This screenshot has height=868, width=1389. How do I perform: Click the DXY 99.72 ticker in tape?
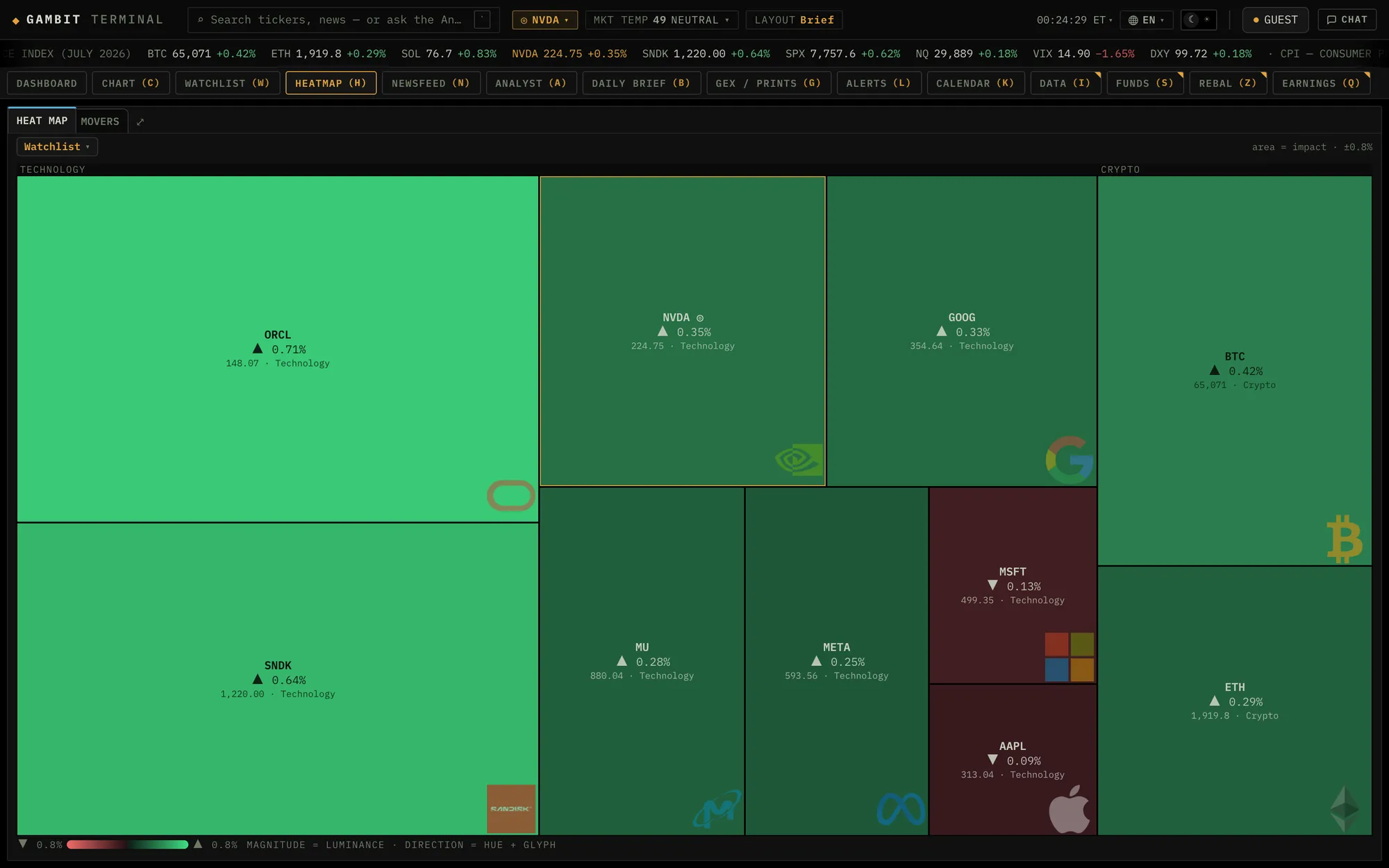[1201, 54]
